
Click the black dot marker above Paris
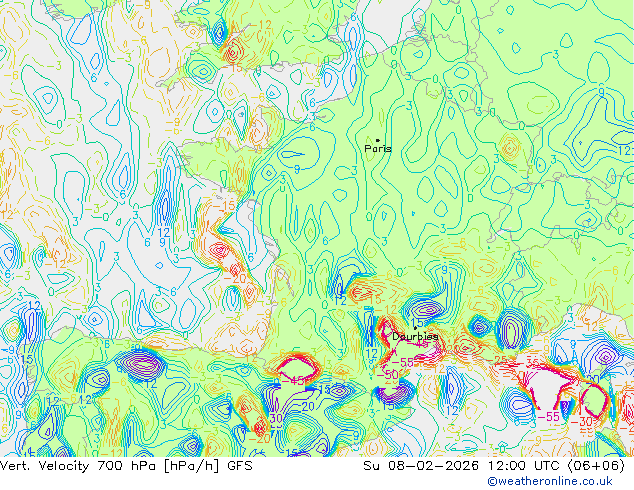coord(378,140)
